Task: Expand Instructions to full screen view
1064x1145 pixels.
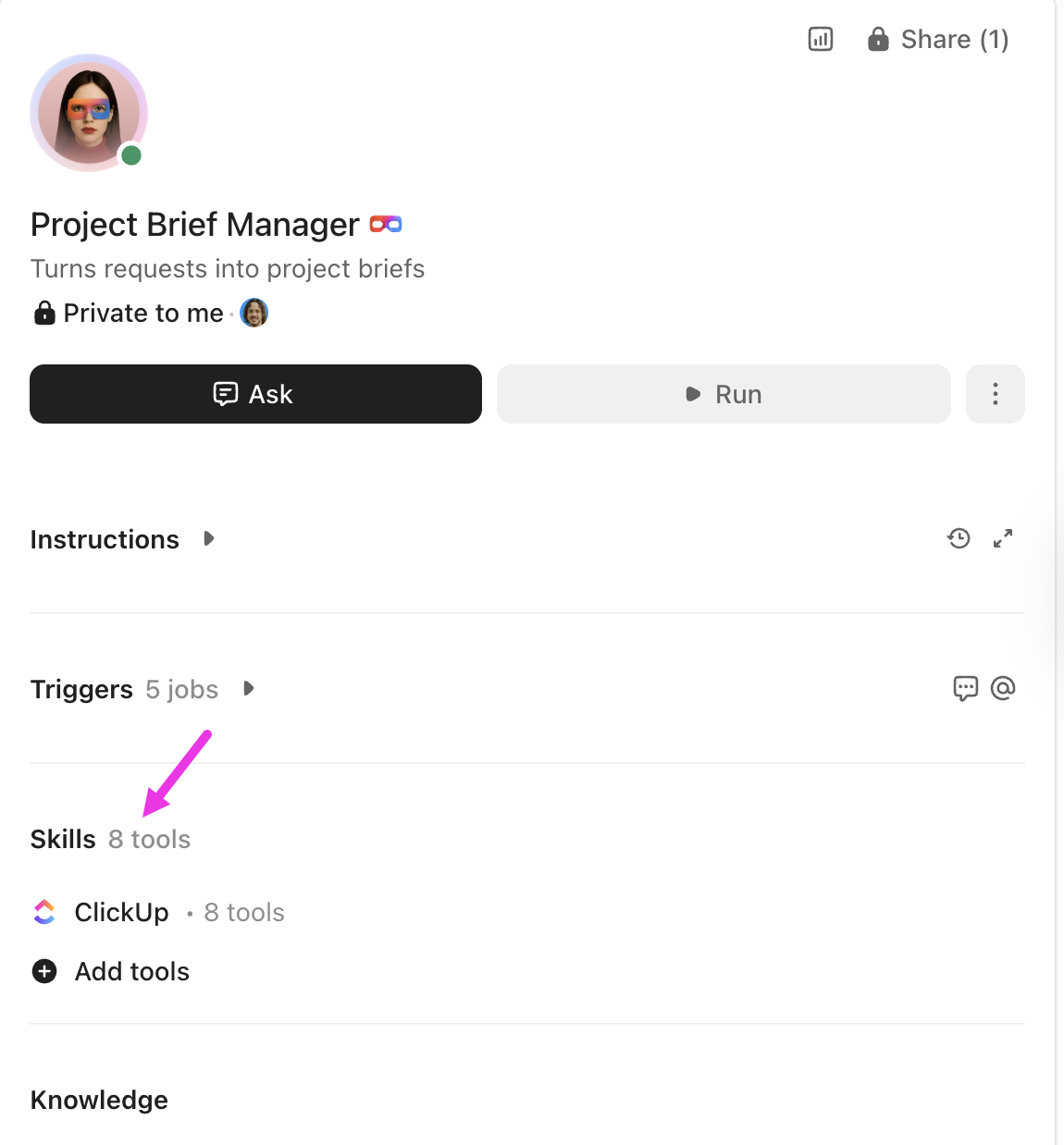Action: (x=1003, y=538)
